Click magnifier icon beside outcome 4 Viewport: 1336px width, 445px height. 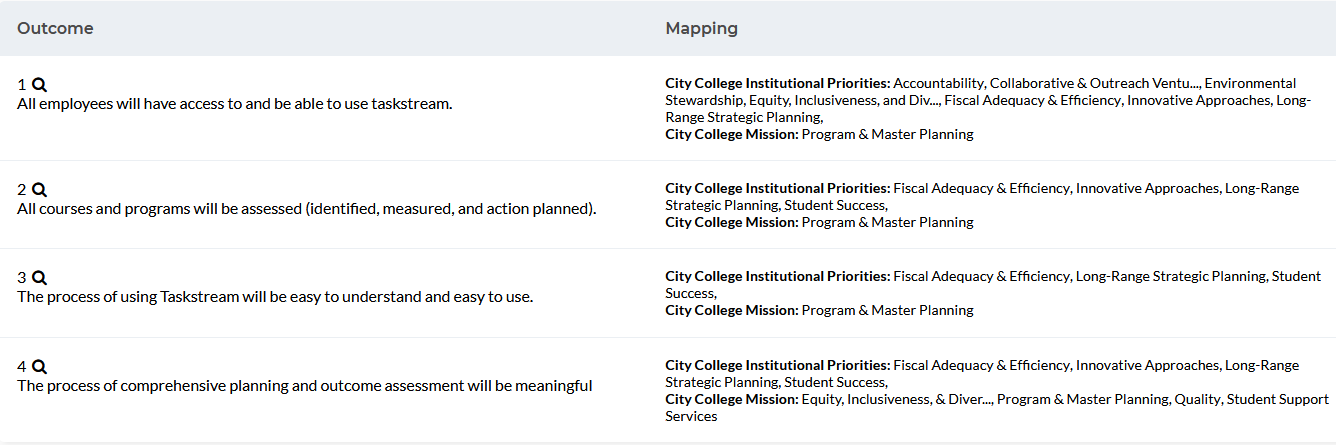pos(40,367)
